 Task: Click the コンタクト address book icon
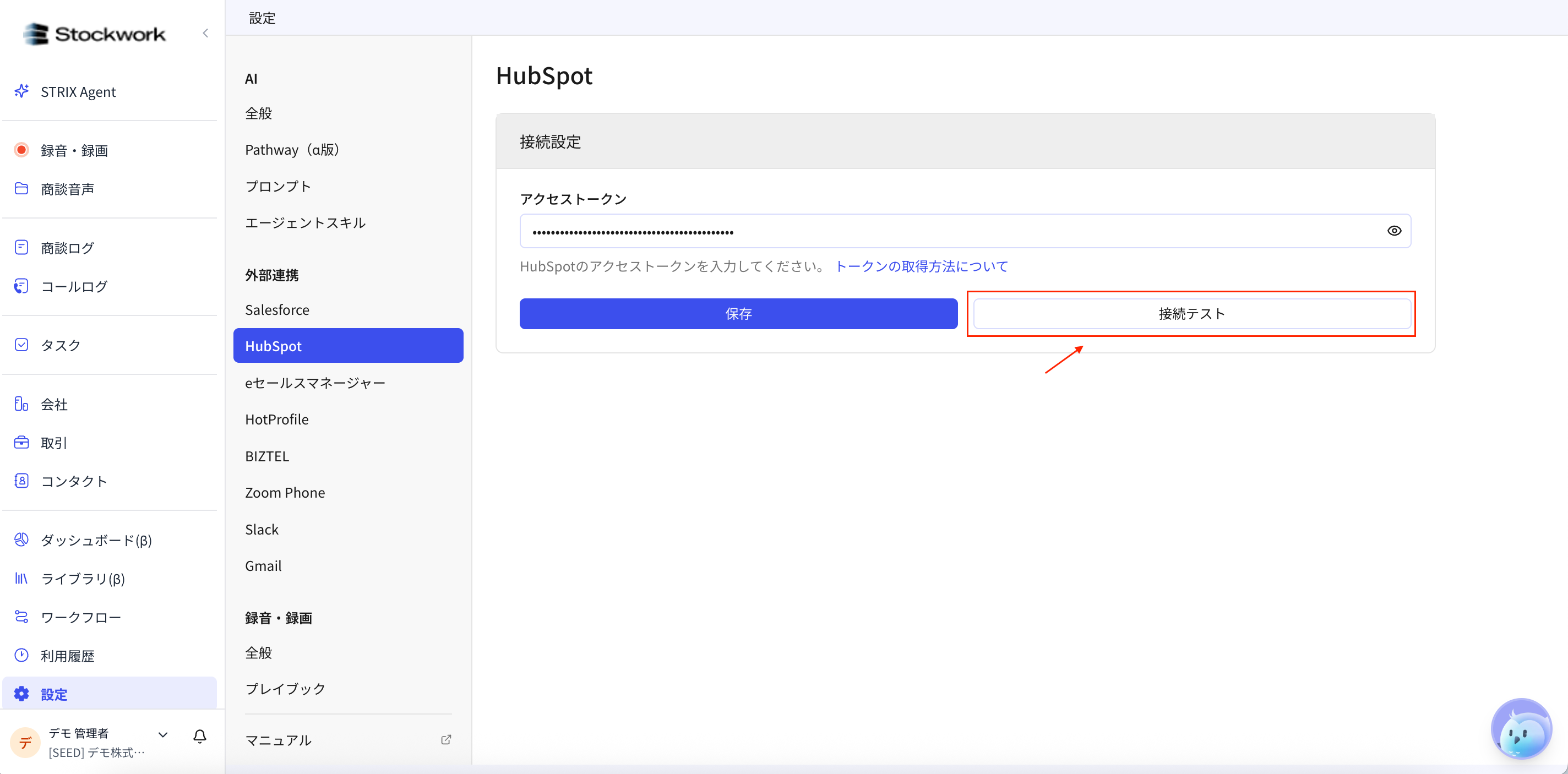click(21, 481)
